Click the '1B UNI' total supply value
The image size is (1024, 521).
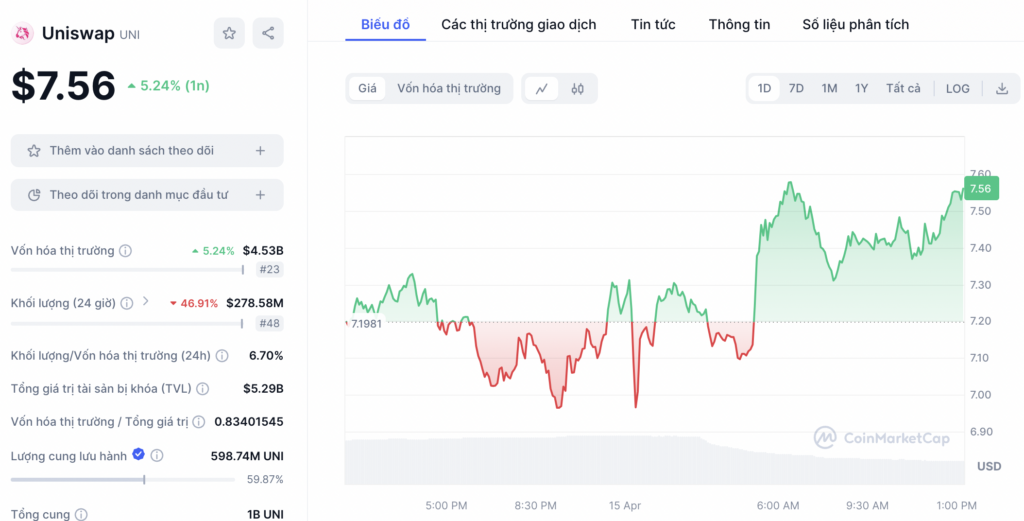(265, 514)
